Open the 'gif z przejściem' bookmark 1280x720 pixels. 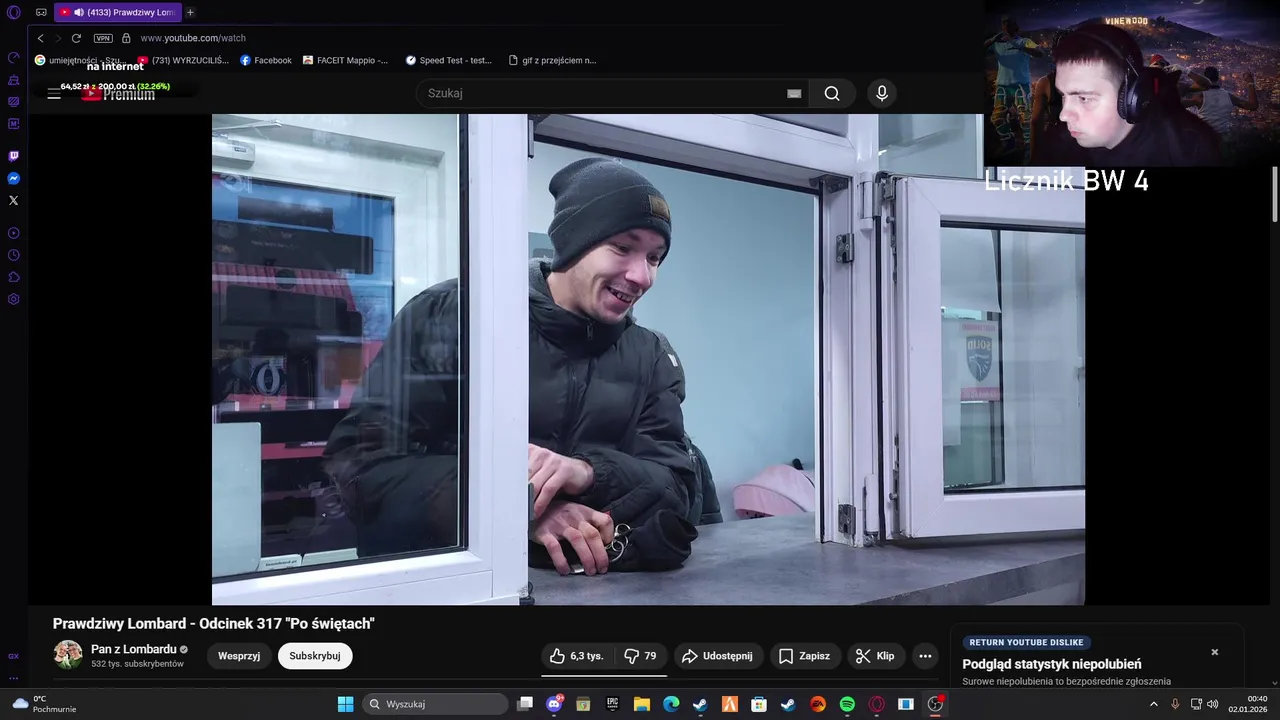click(x=552, y=60)
